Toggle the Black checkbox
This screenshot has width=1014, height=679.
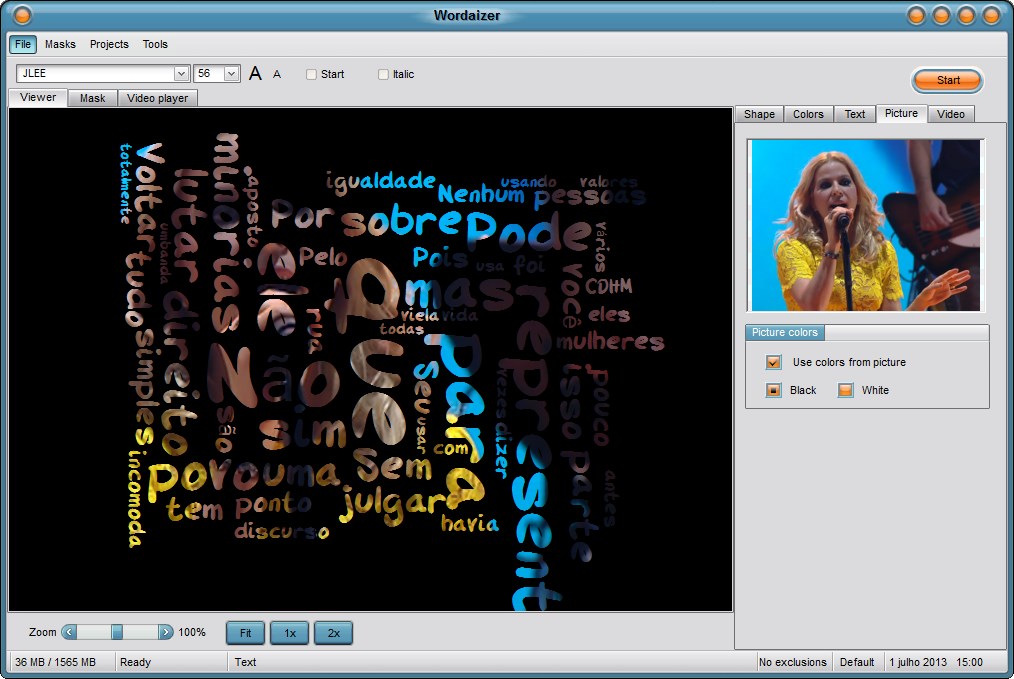click(x=773, y=390)
